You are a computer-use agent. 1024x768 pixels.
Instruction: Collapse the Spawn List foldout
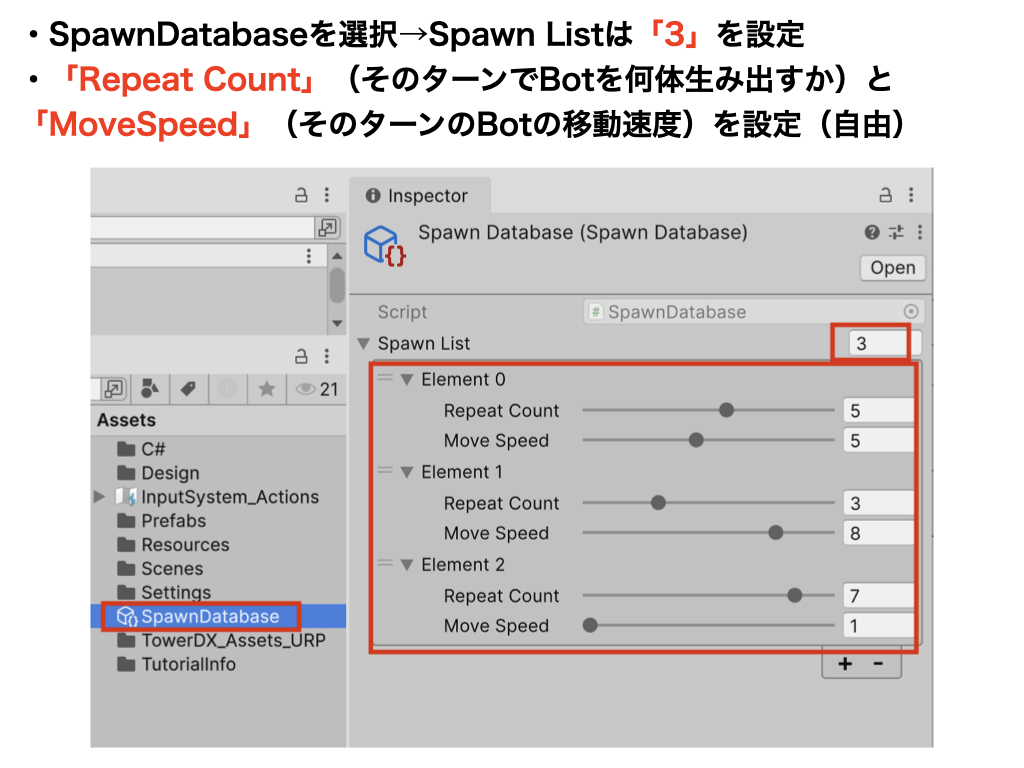[x=364, y=343]
